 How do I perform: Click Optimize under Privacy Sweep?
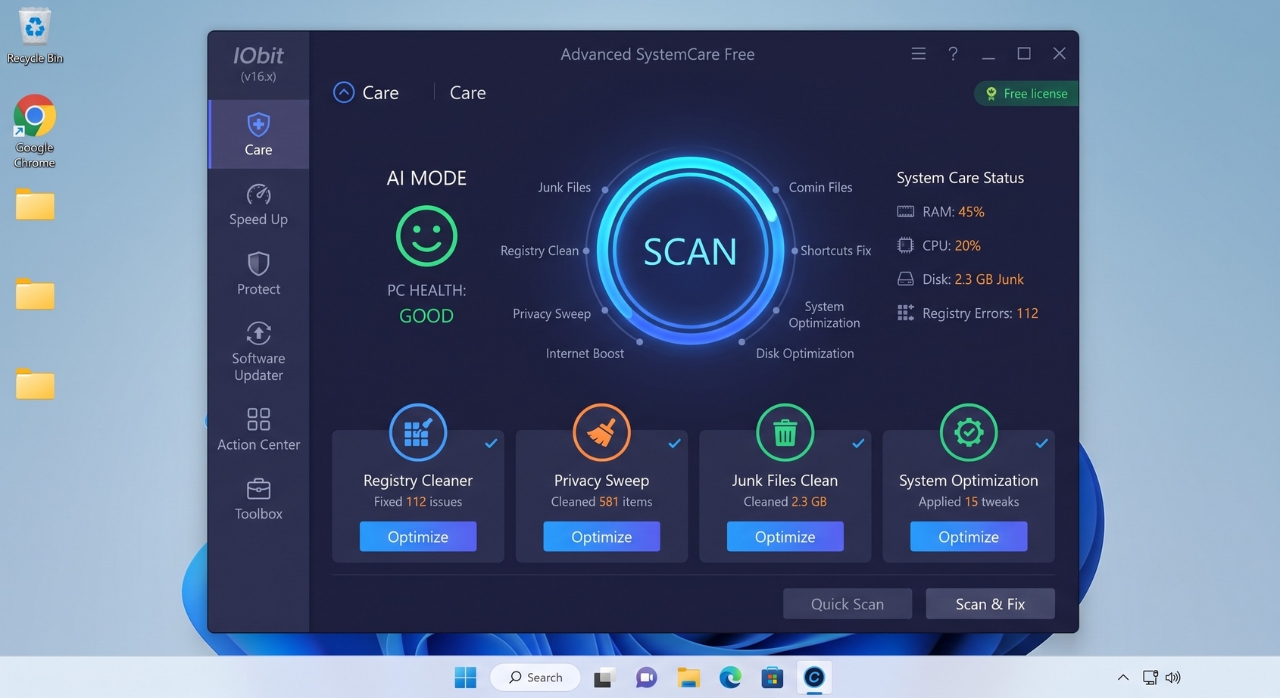pyautogui.click(x=601, y=536)
